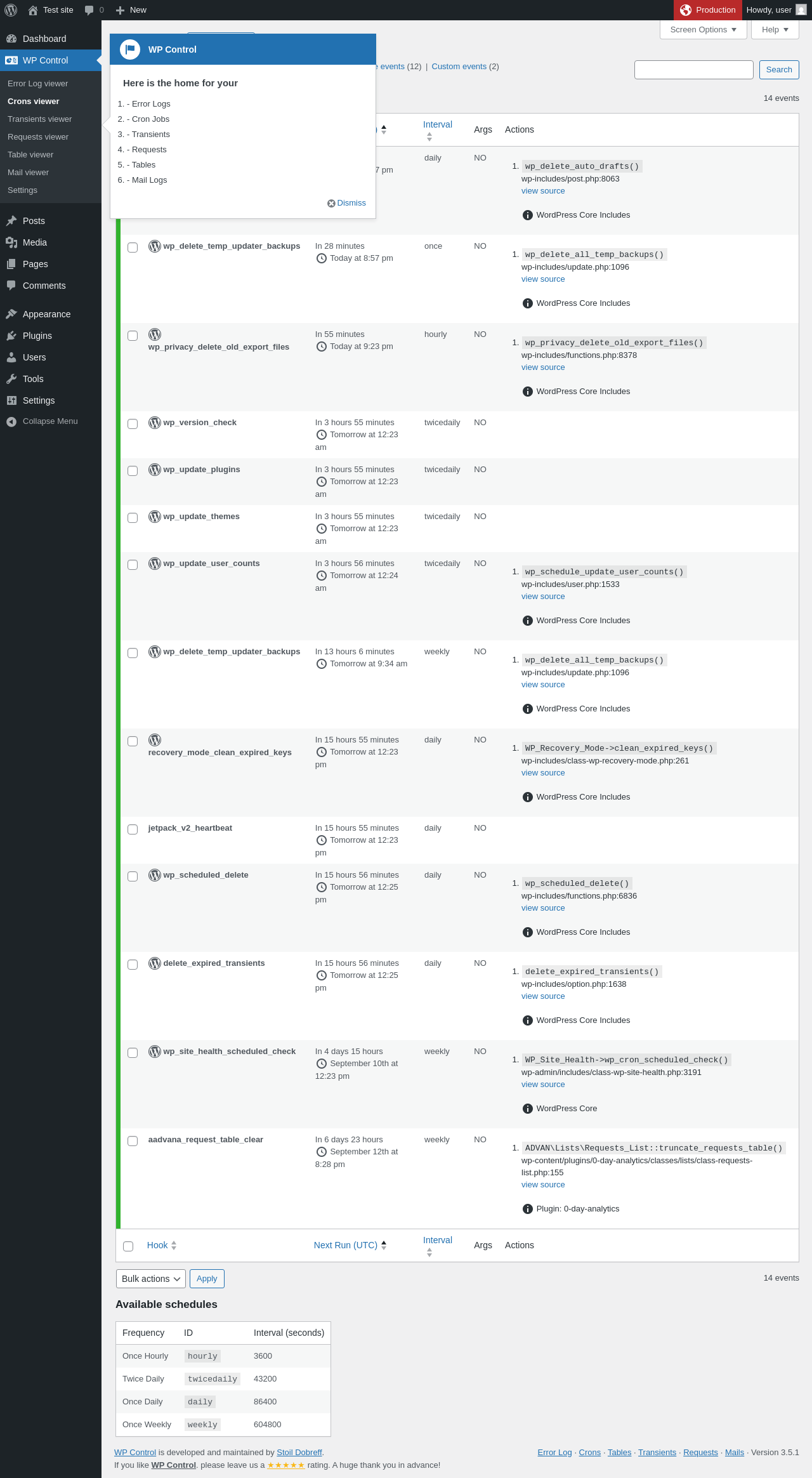
Task: Click the WordPress logo in admin bar
Action: click(x=11, y=10)
